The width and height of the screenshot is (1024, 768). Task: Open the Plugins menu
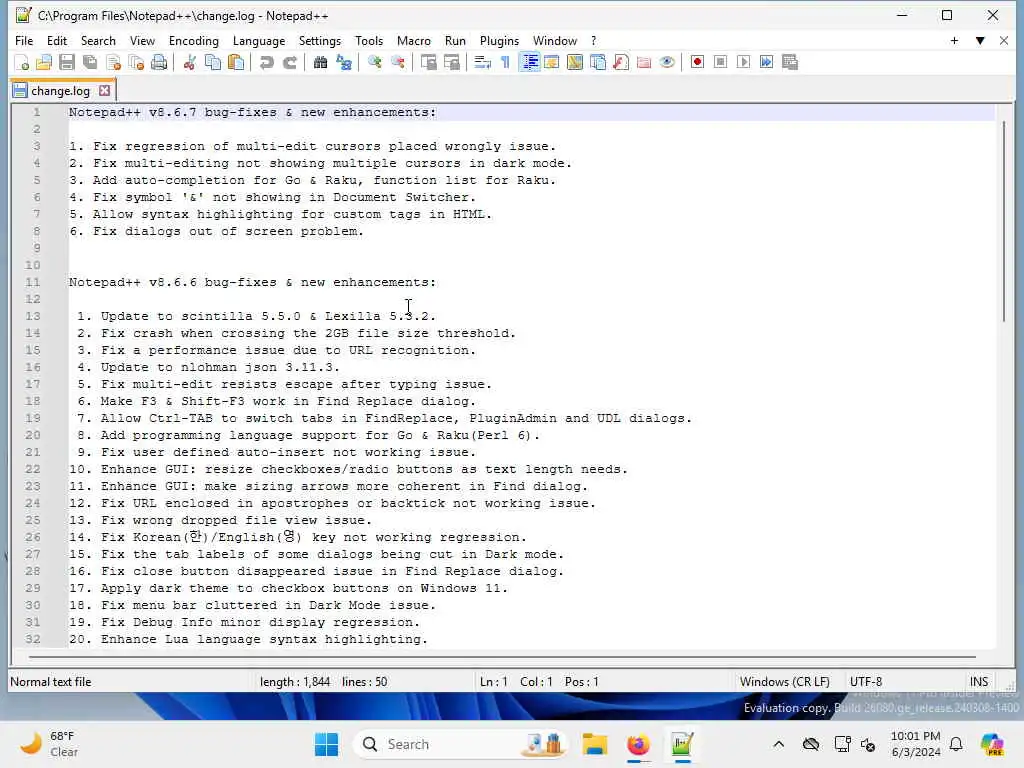coord(500,40)
